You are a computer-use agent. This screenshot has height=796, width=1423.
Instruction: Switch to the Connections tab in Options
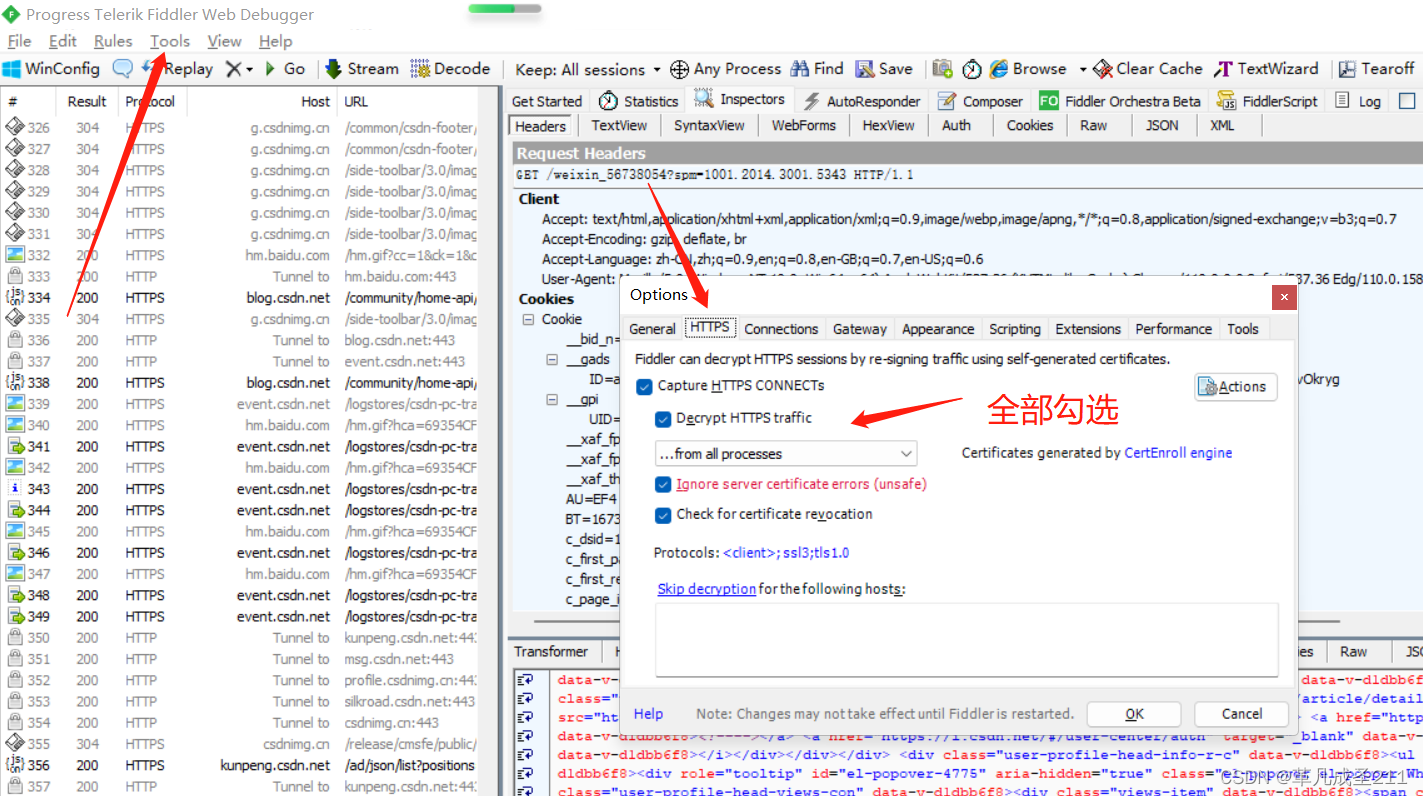point(781,328)
